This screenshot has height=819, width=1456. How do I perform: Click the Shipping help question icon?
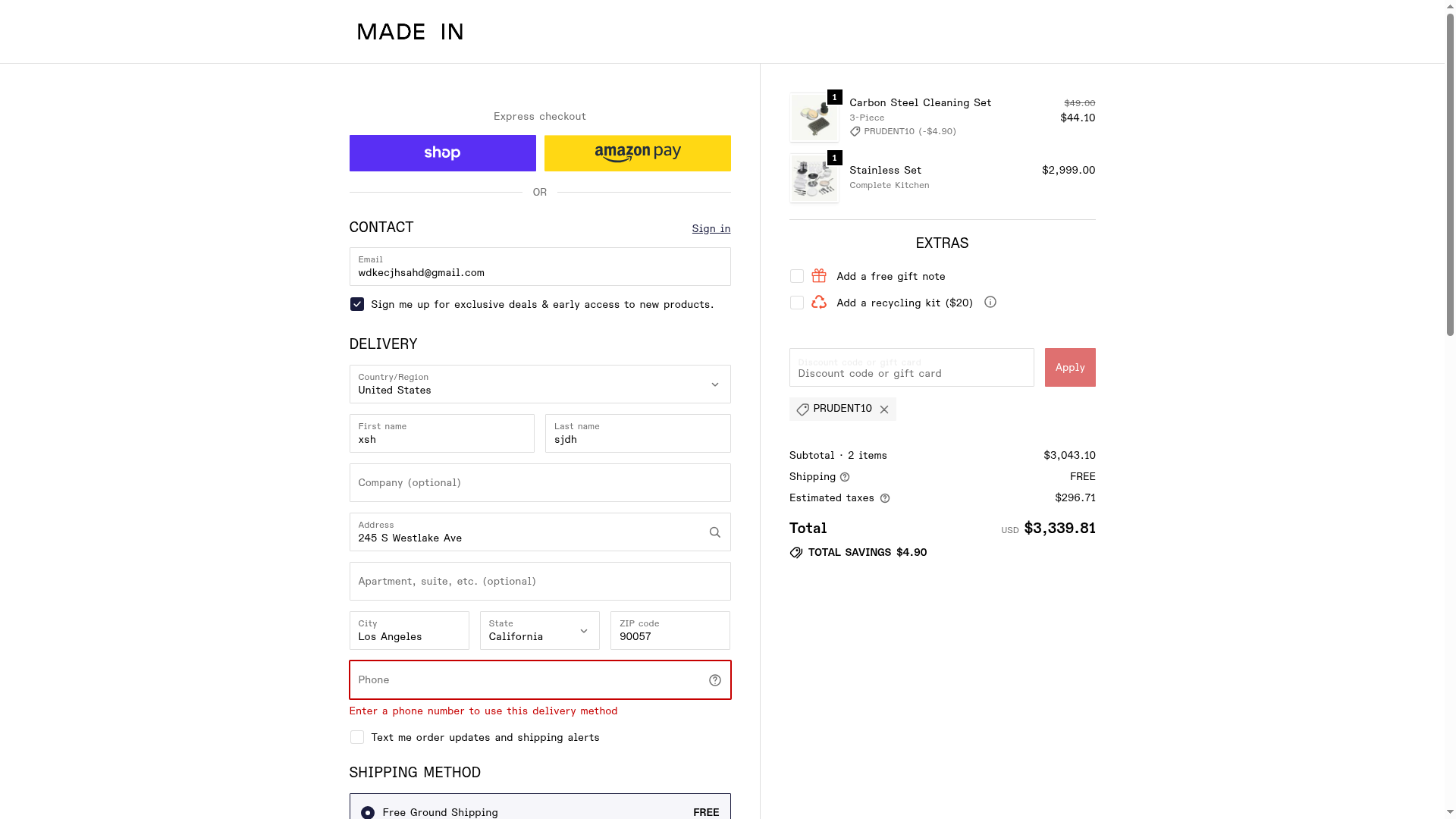tap(845, 477)
